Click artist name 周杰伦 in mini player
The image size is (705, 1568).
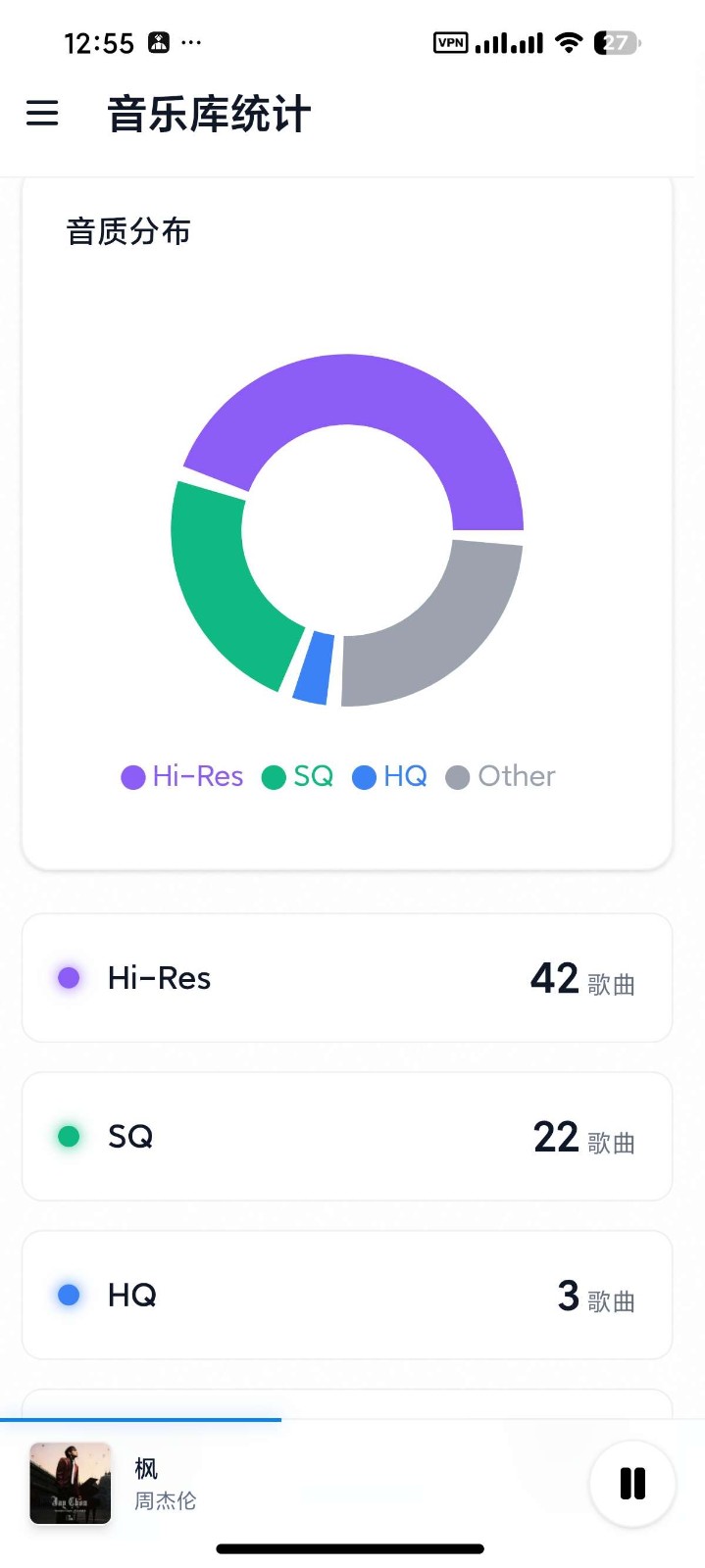click(x=166, y=1501)
